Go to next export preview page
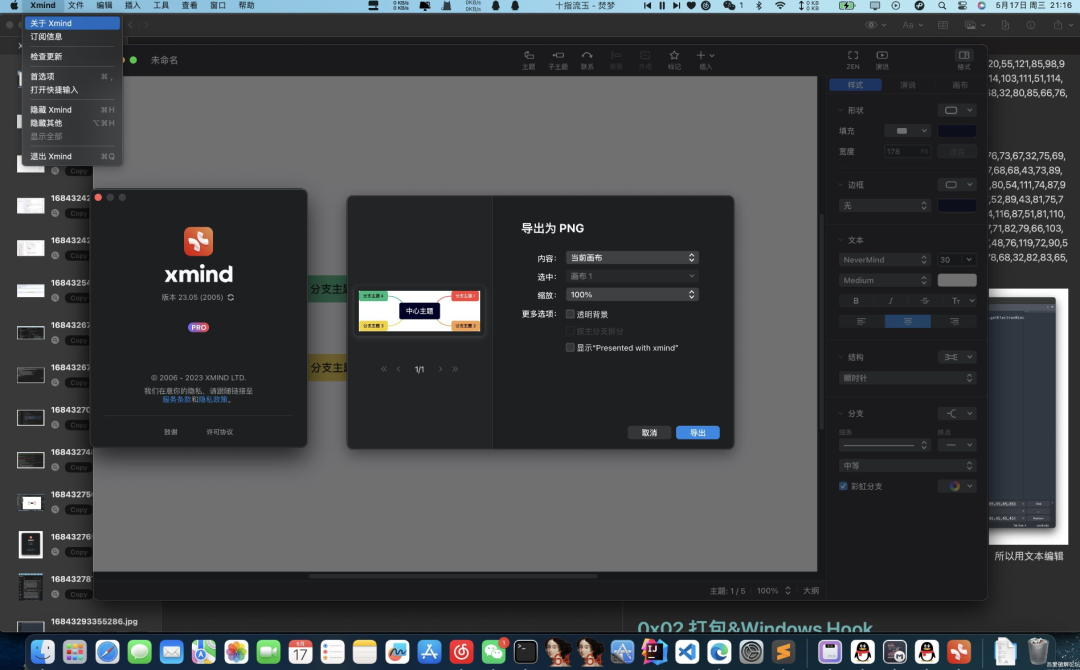Viewport: 1080px width, 670px height. click(440, 369)
